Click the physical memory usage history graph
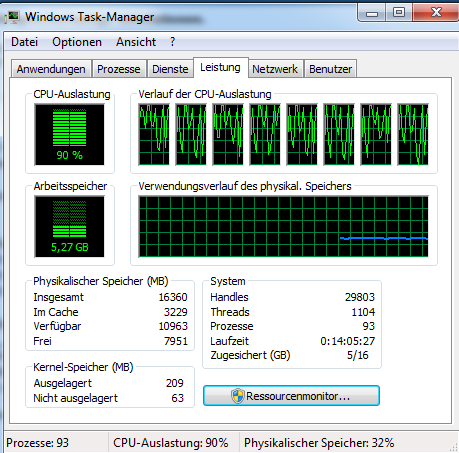The width and height of the screenshot is (459, 453). (x=284, y=227)
